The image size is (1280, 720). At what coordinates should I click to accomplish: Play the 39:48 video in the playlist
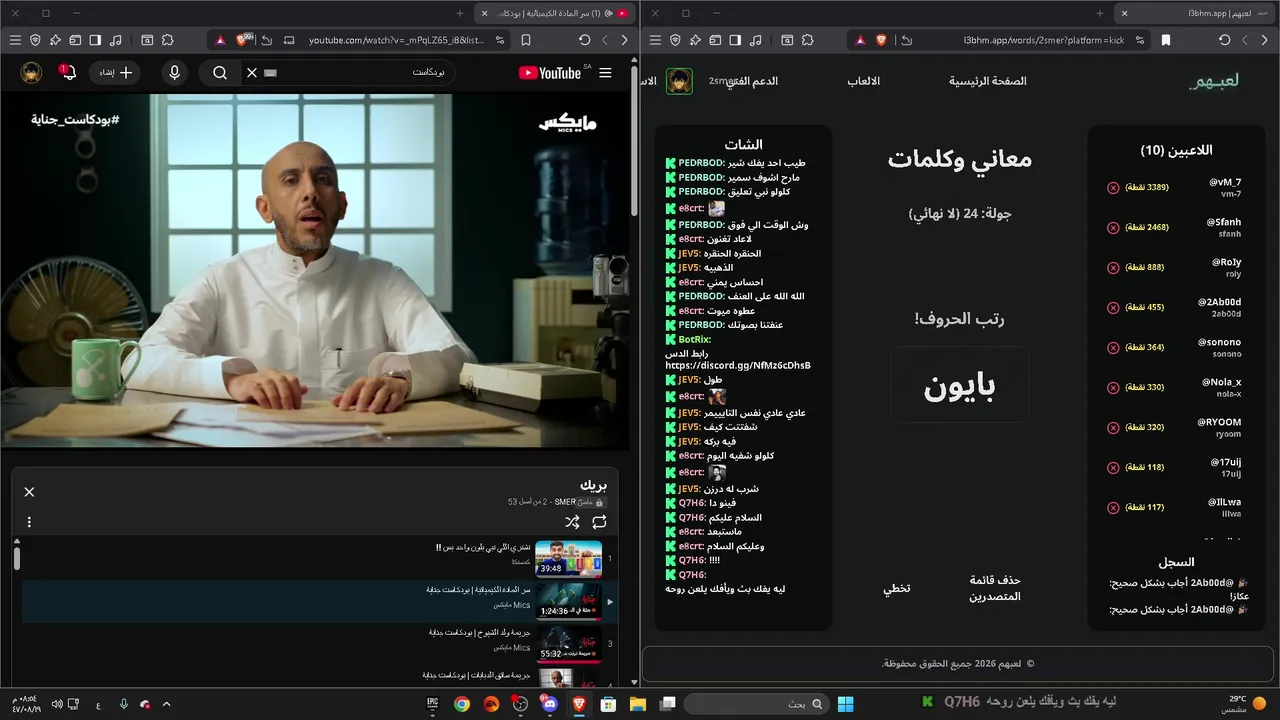568,558
